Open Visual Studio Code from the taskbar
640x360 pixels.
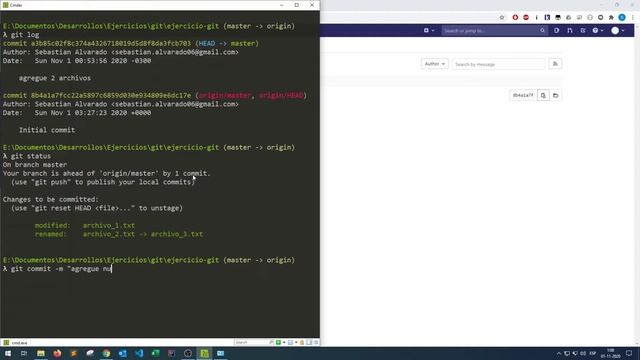[139, 353]
